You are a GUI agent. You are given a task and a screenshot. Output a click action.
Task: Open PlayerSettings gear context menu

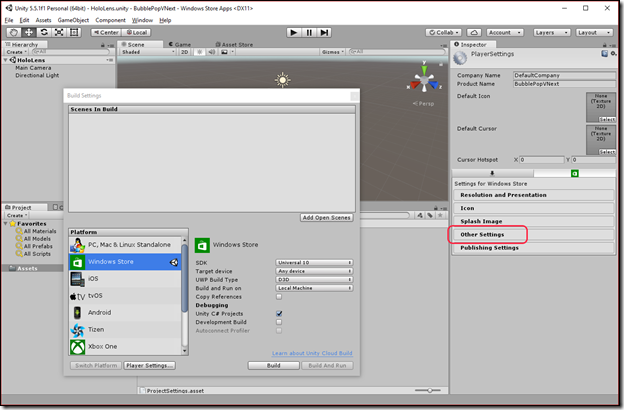(613, 54)
